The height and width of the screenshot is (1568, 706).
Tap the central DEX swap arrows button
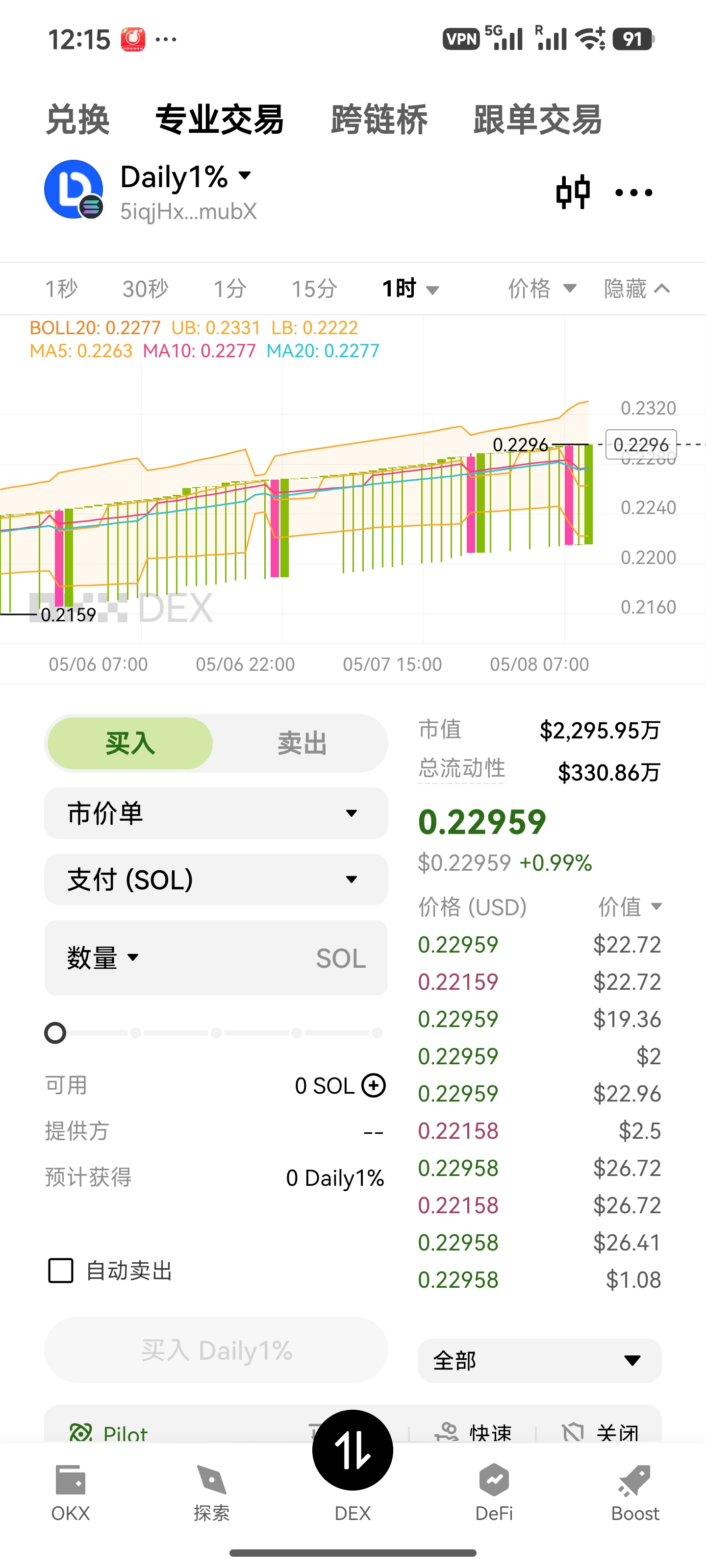click(x=353, y=1450)
